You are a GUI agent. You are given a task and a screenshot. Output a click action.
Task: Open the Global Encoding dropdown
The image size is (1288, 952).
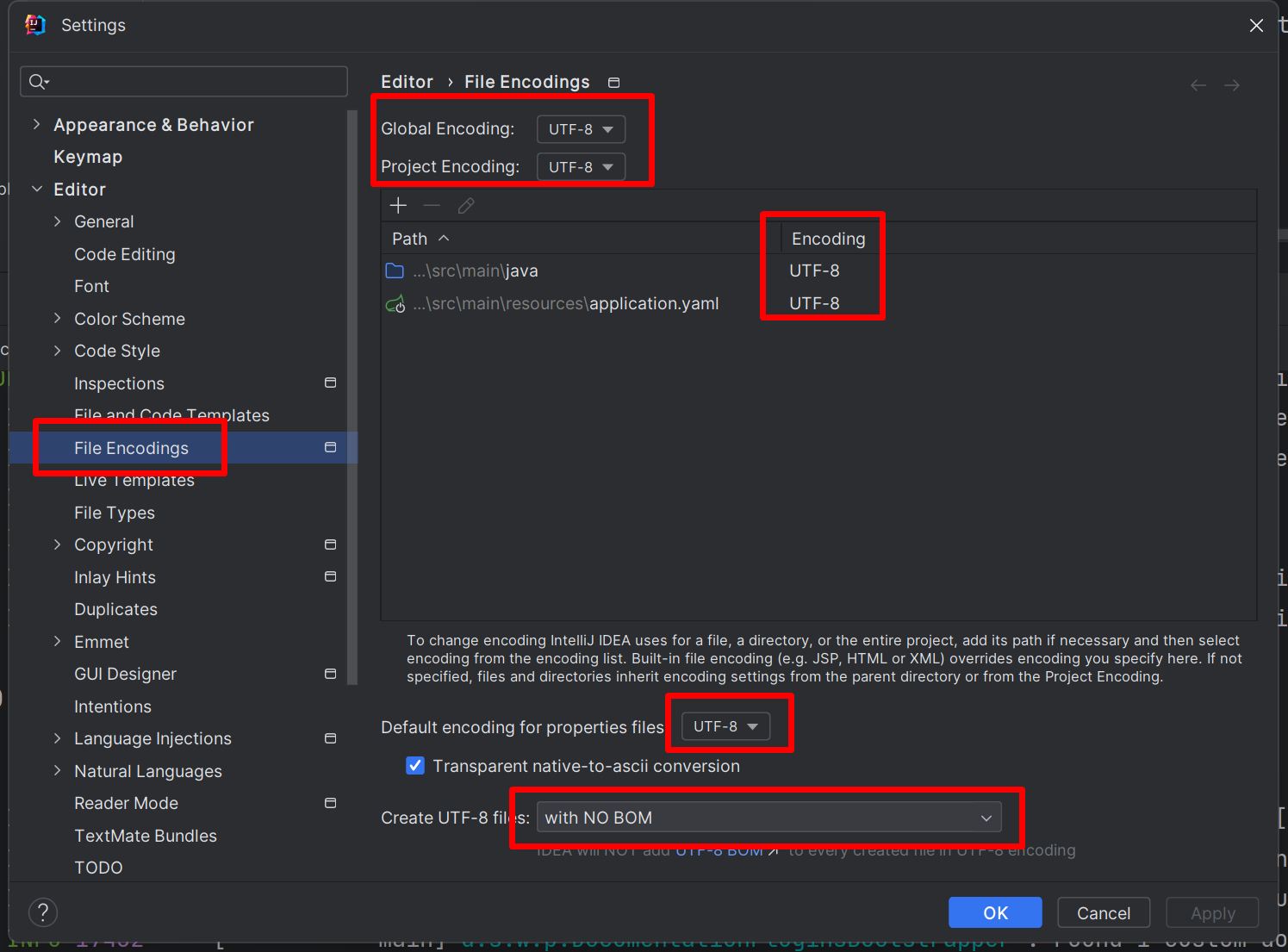581,128
